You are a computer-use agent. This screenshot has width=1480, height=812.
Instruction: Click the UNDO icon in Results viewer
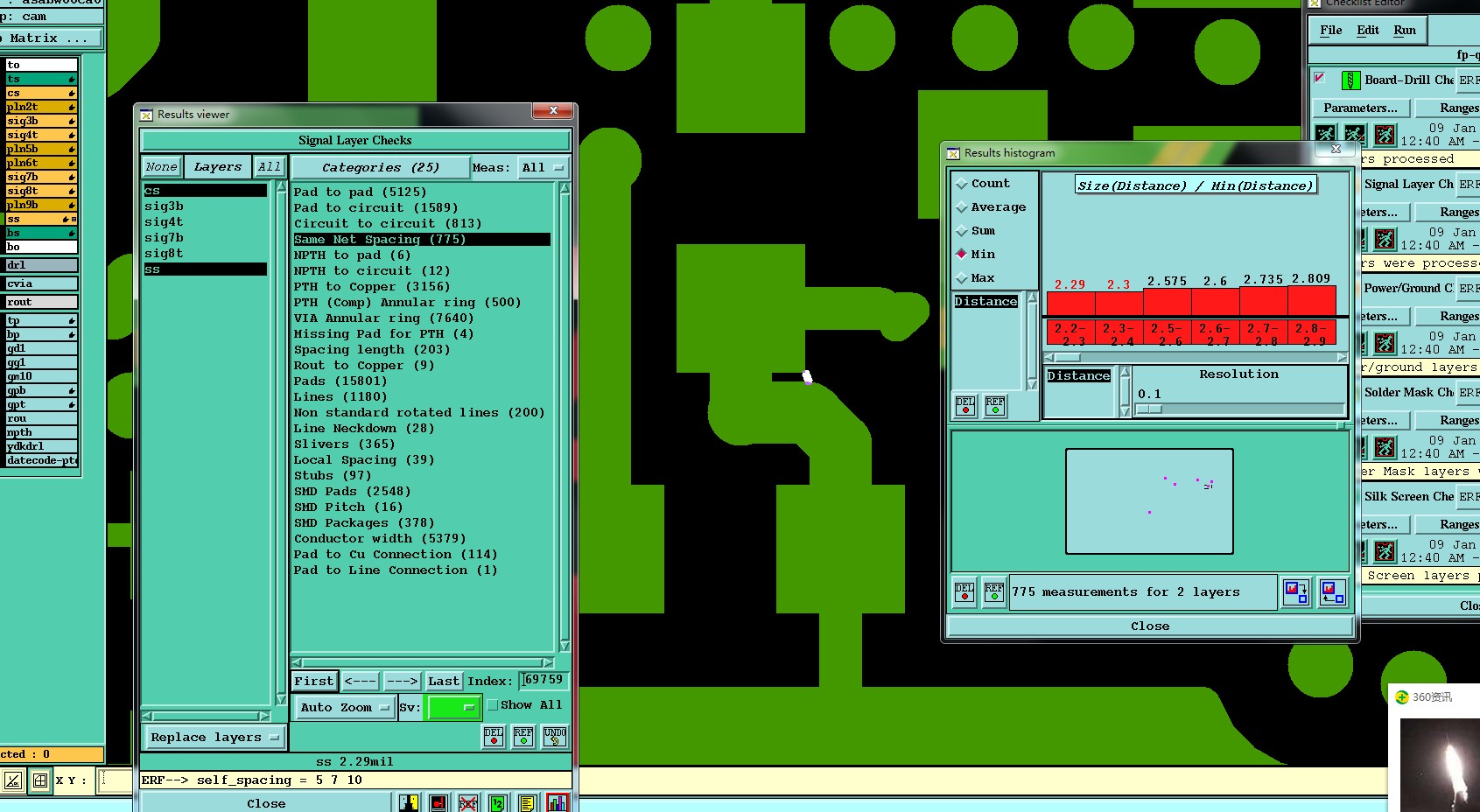pyautogui.click(x=555, y=737)
